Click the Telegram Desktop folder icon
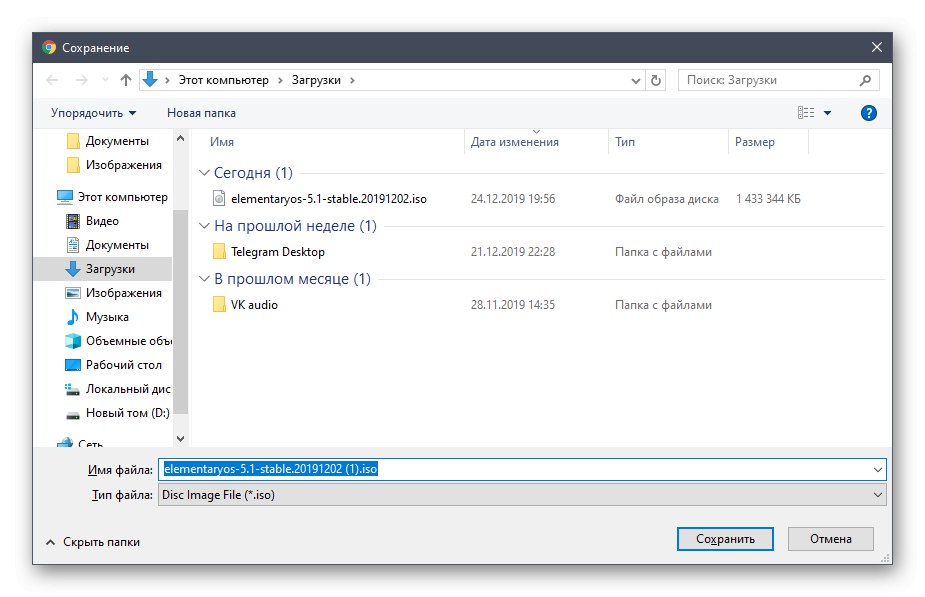 [219, 252]
